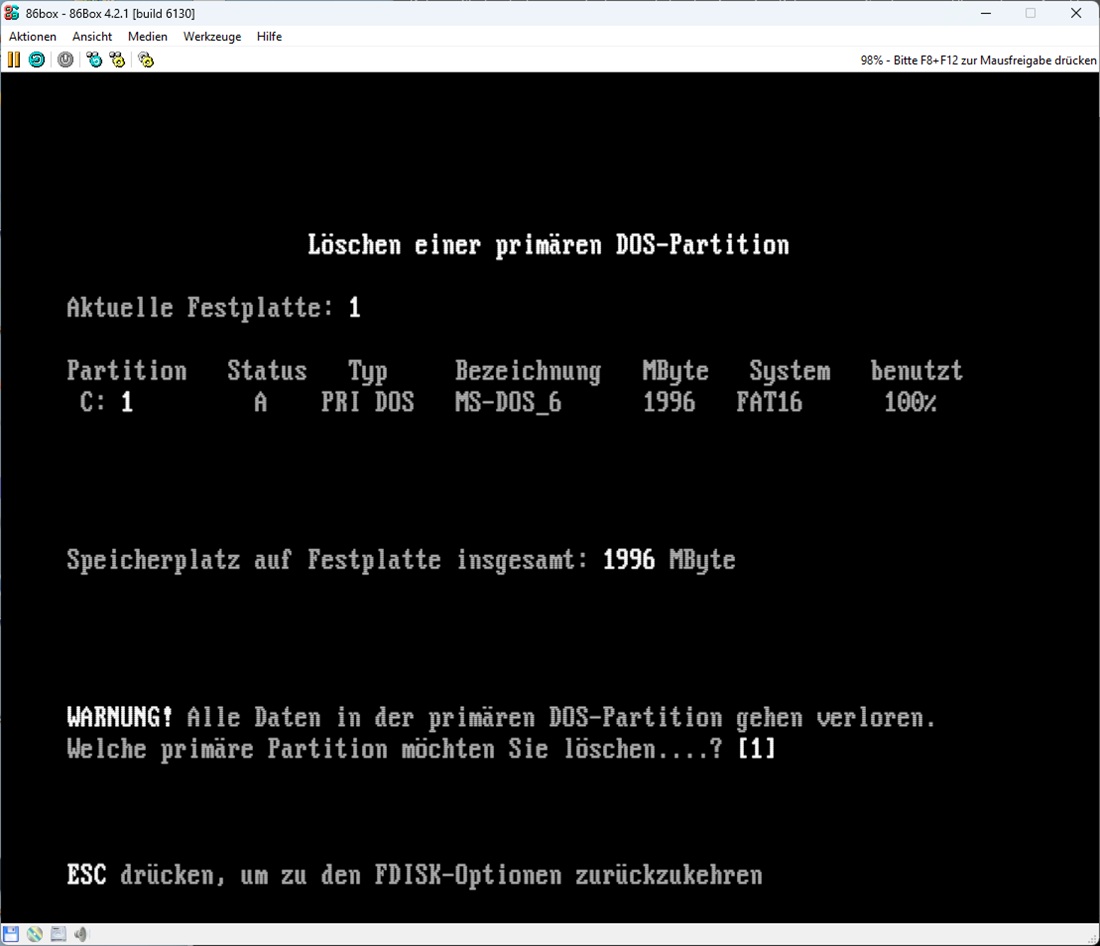The image size is (1100, 946).
Task: Close the 86Box window
Action: coord(1076,13)
